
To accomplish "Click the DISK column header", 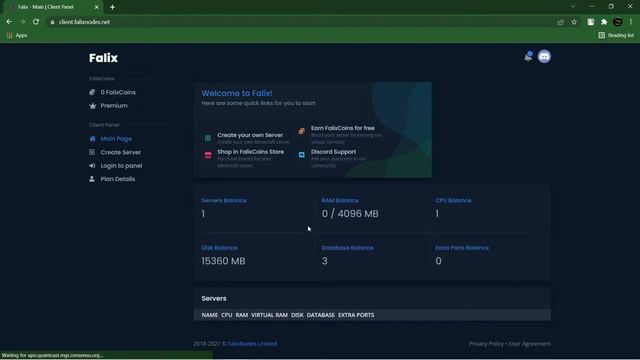I will pos(297,315).
